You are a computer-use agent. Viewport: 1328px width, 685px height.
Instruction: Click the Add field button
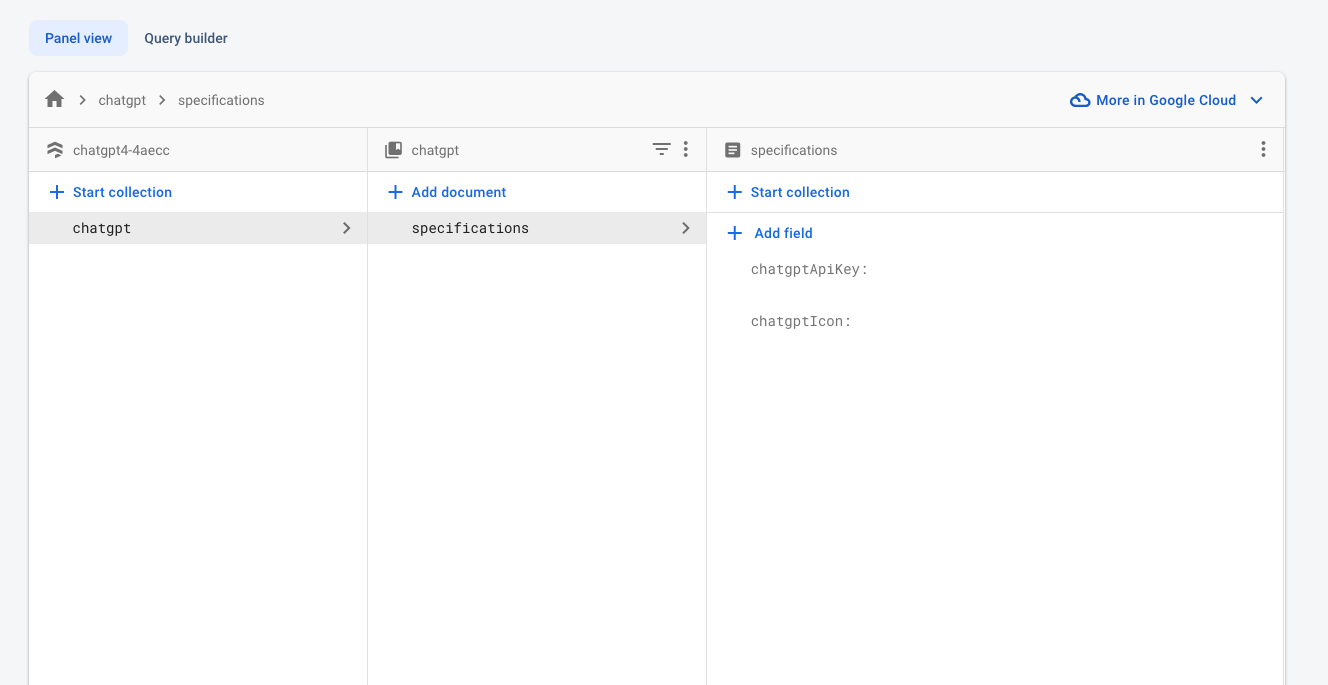[770, 233]
